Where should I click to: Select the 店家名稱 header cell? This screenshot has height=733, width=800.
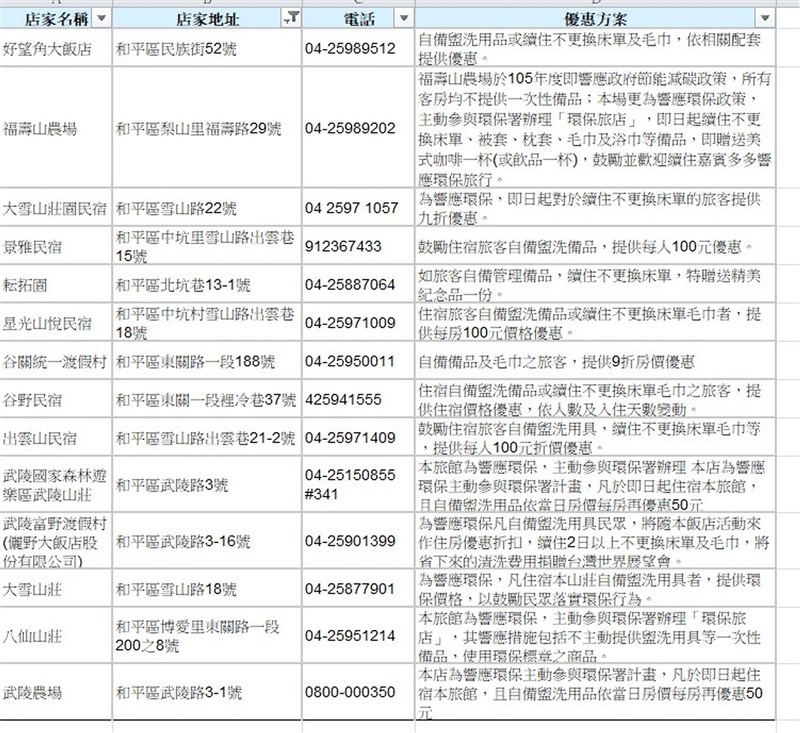(56, 19)
